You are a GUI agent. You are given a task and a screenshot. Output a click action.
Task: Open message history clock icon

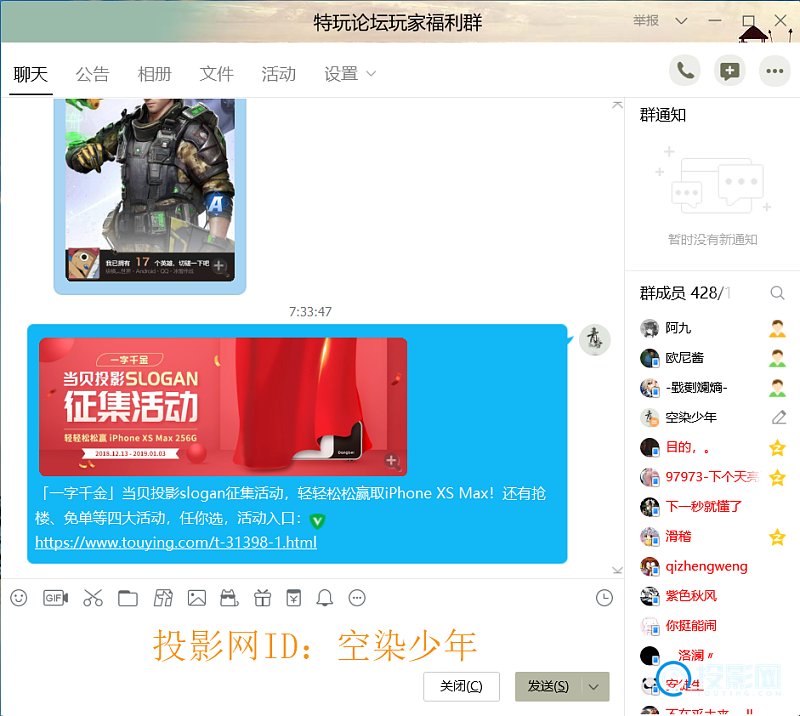coord(604,598)
